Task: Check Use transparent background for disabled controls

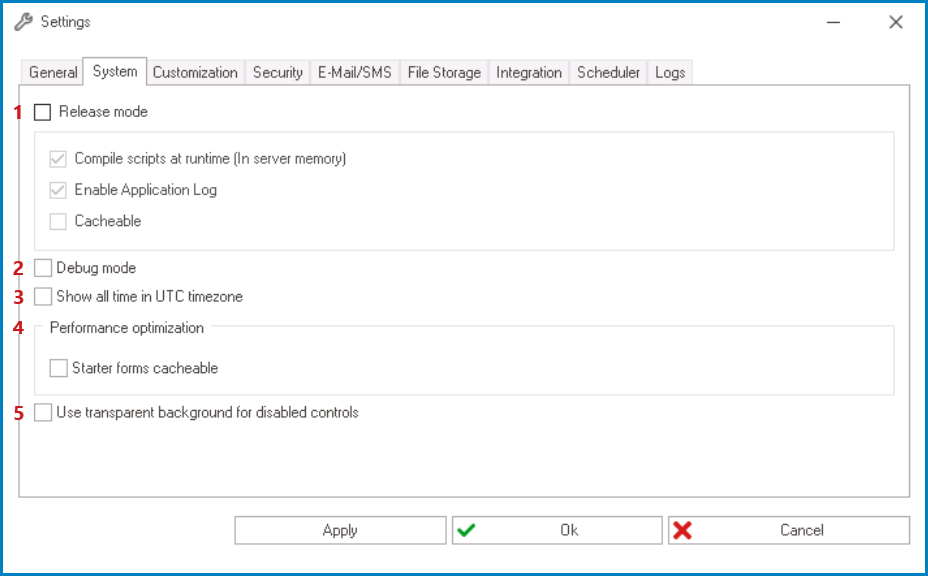Action: (x=41, y=412)
